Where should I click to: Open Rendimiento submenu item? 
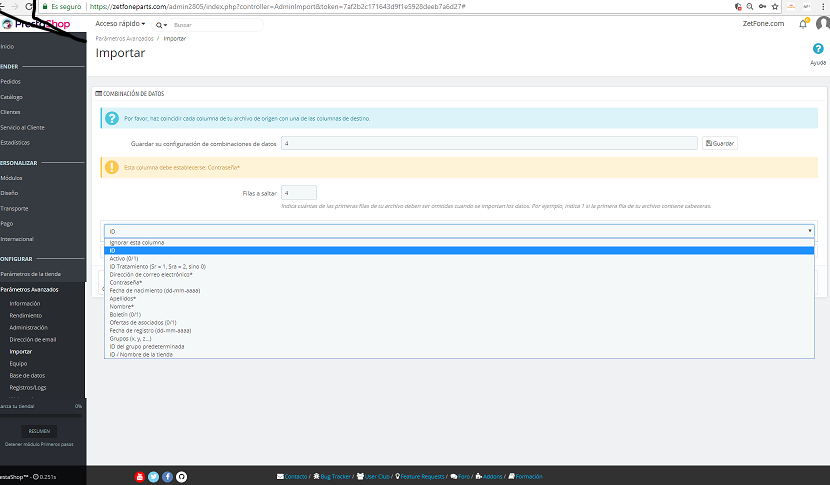point(25,316)
